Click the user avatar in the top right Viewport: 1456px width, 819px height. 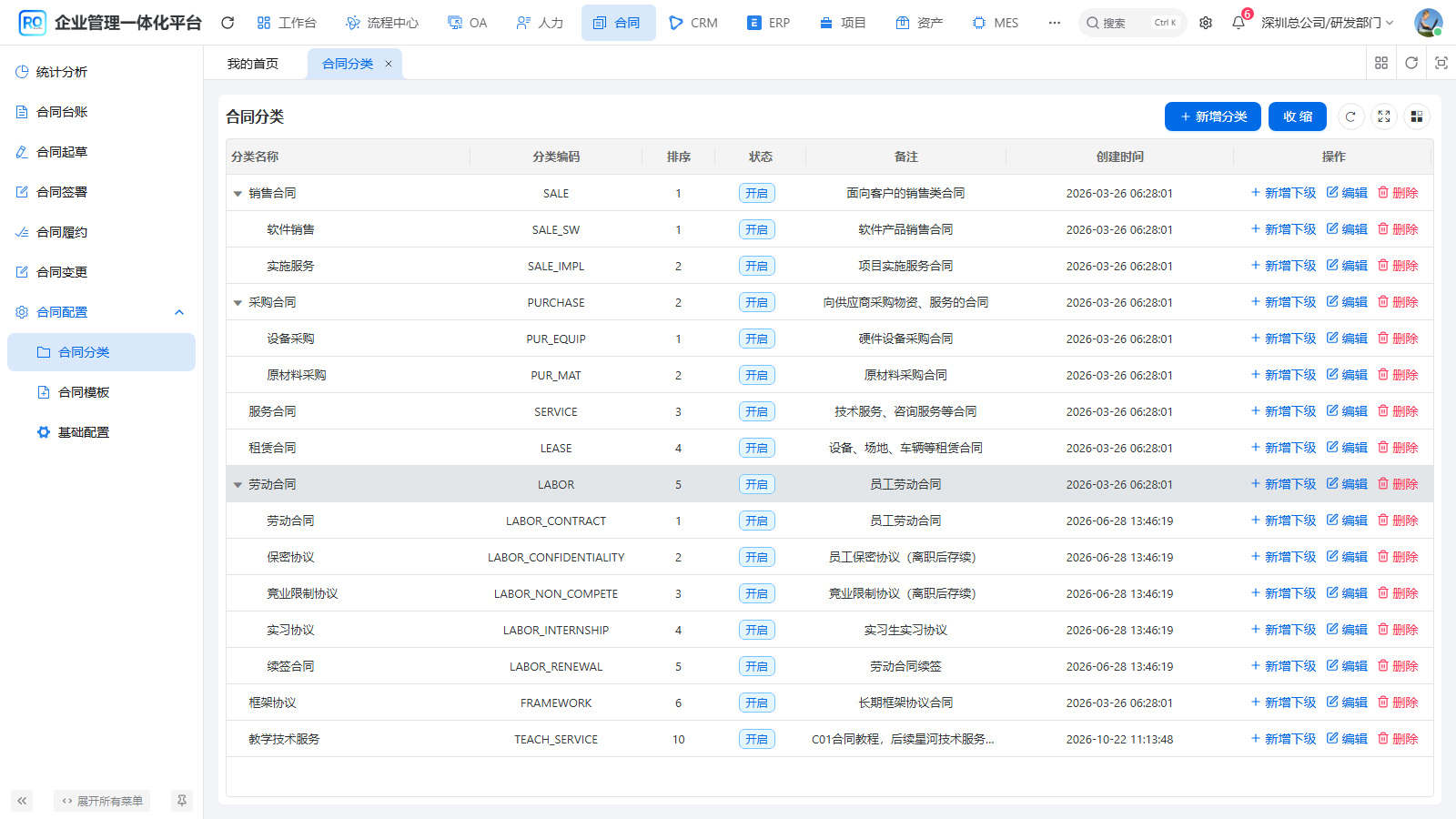[x=1428, y=23]
